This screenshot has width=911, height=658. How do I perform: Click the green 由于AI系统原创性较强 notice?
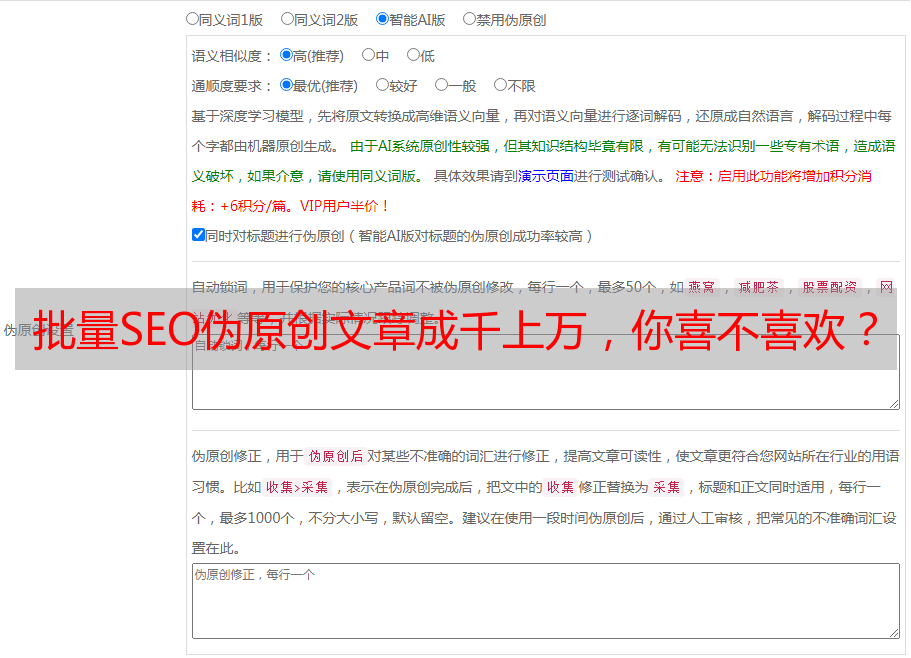(x=543, y=161)
